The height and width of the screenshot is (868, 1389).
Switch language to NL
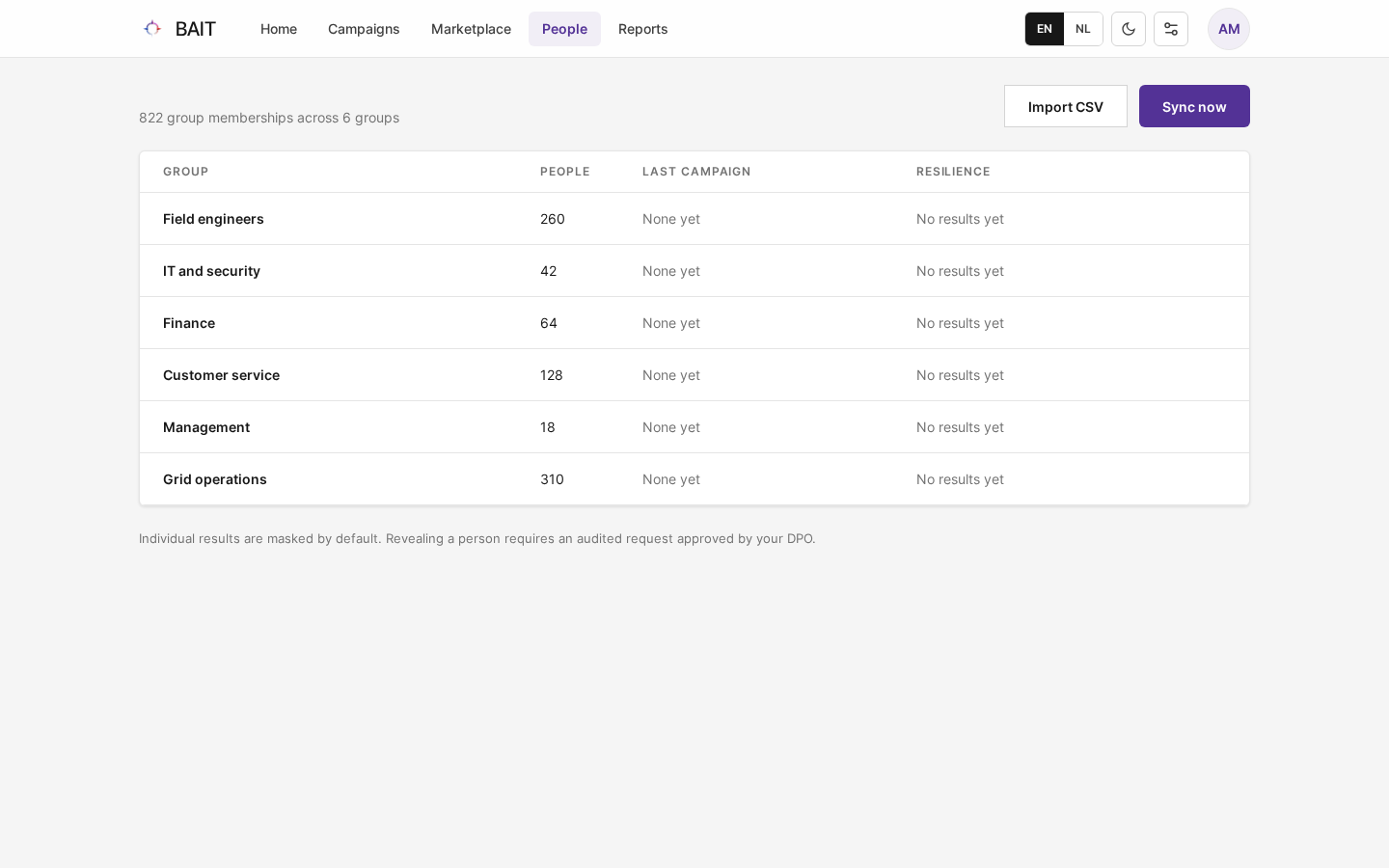click(1083, 29)
